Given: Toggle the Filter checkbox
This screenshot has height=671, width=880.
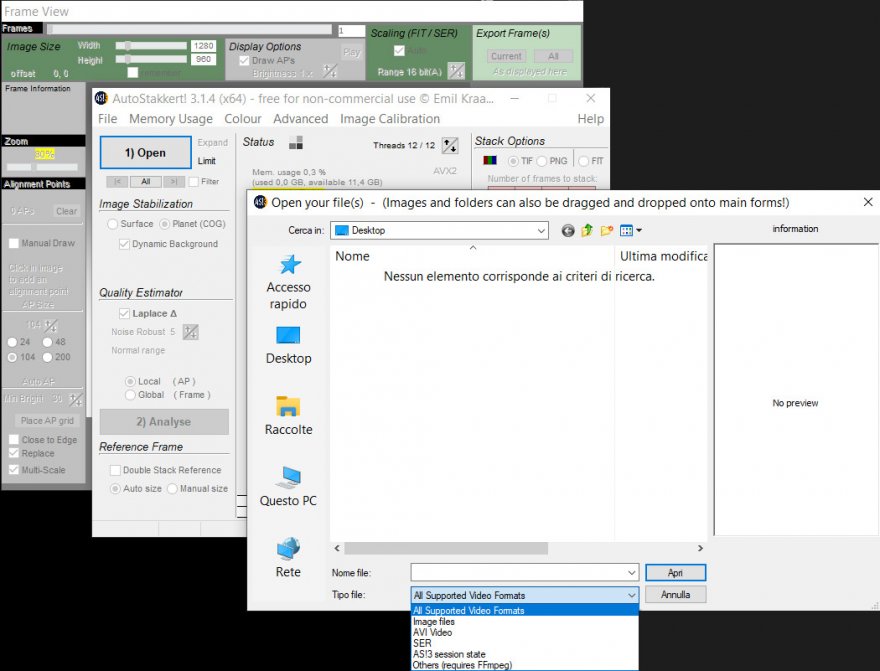Looking at the screenshot, I should pos(194,182).
